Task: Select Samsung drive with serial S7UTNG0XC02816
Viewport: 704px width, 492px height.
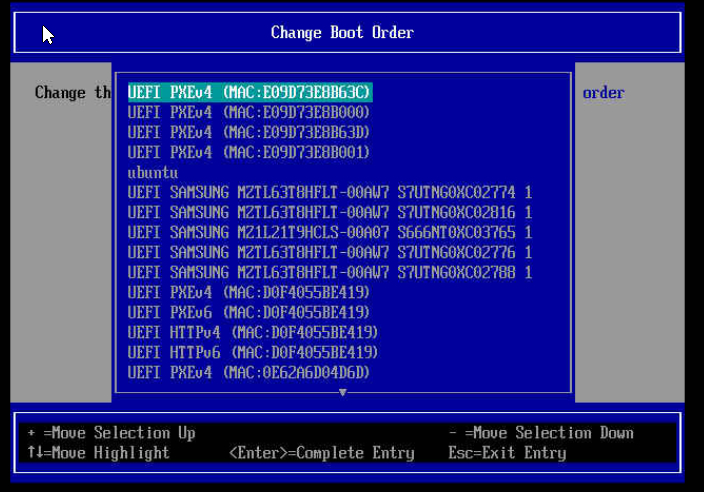Action: (330, 212)
